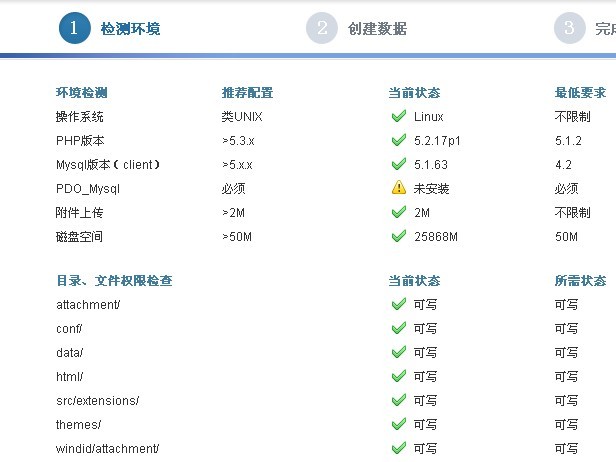Click the green check in the attachment/ row
This screenshot has height=462, width=616.
(x=398, y=304)
